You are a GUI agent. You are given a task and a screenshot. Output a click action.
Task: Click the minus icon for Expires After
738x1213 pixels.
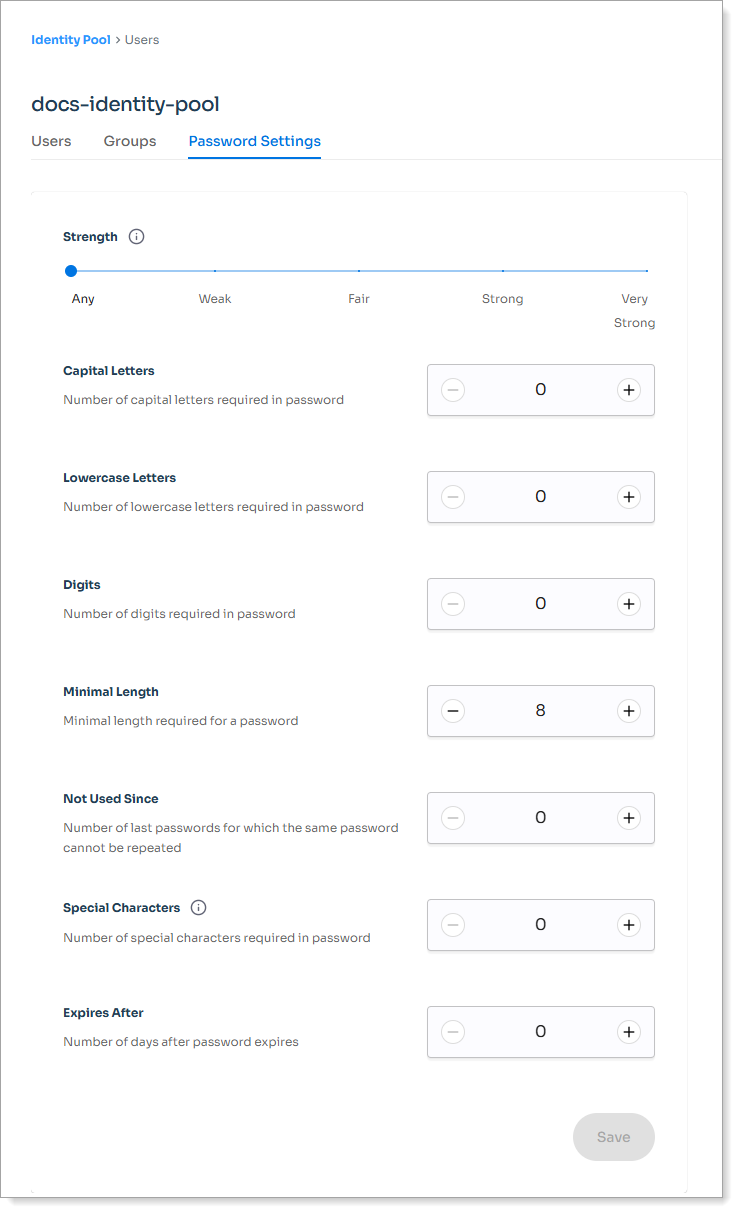[x=453, y=1031]
